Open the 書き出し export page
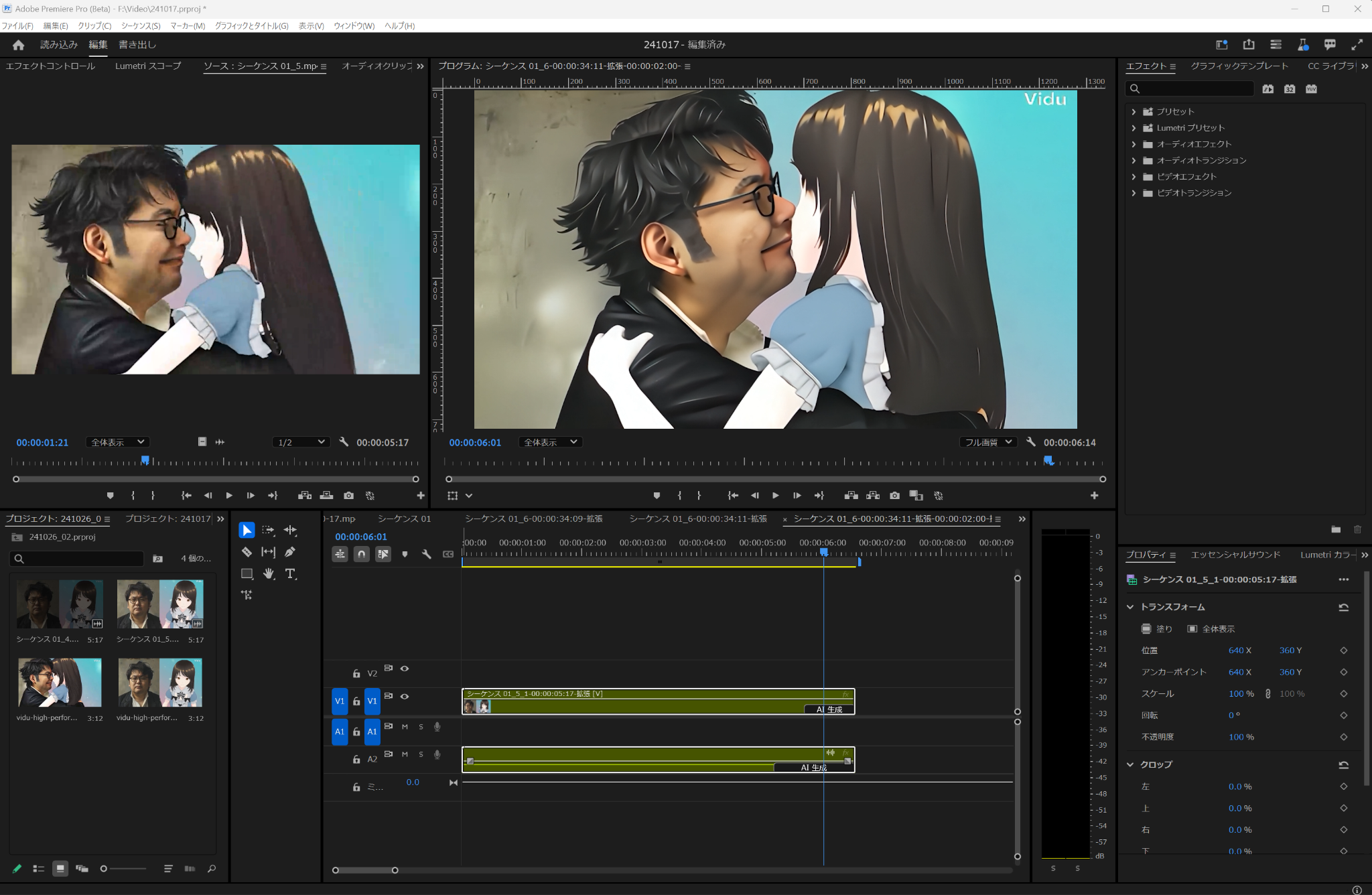This screenshot has height=895, width=1372. [x=137, y=45]
